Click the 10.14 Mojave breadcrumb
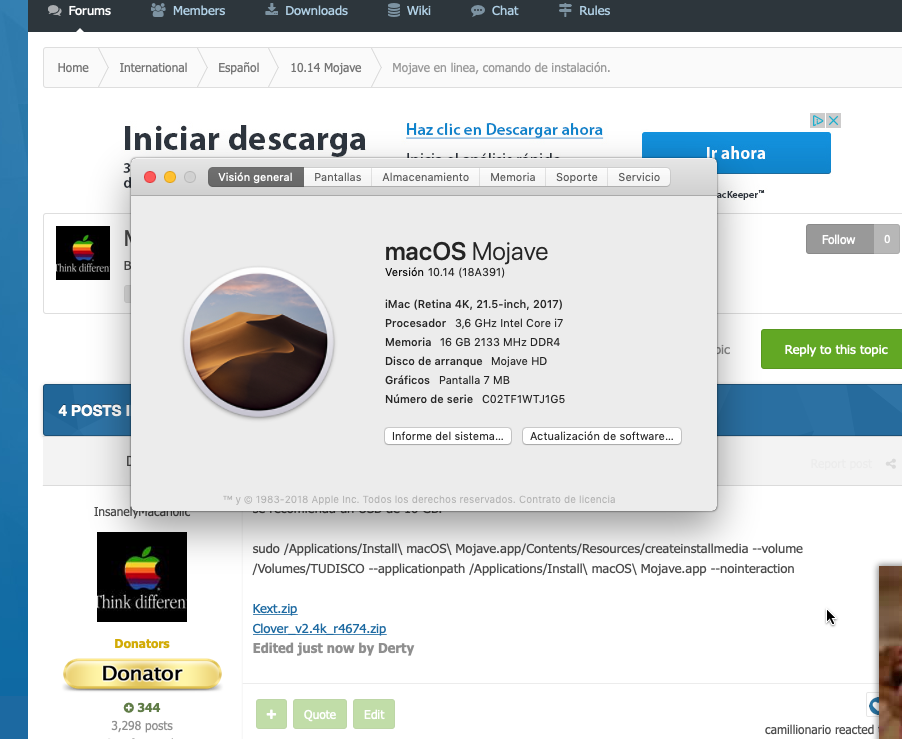The height and width of the screenshot is (739, 902). click(326, 68)
